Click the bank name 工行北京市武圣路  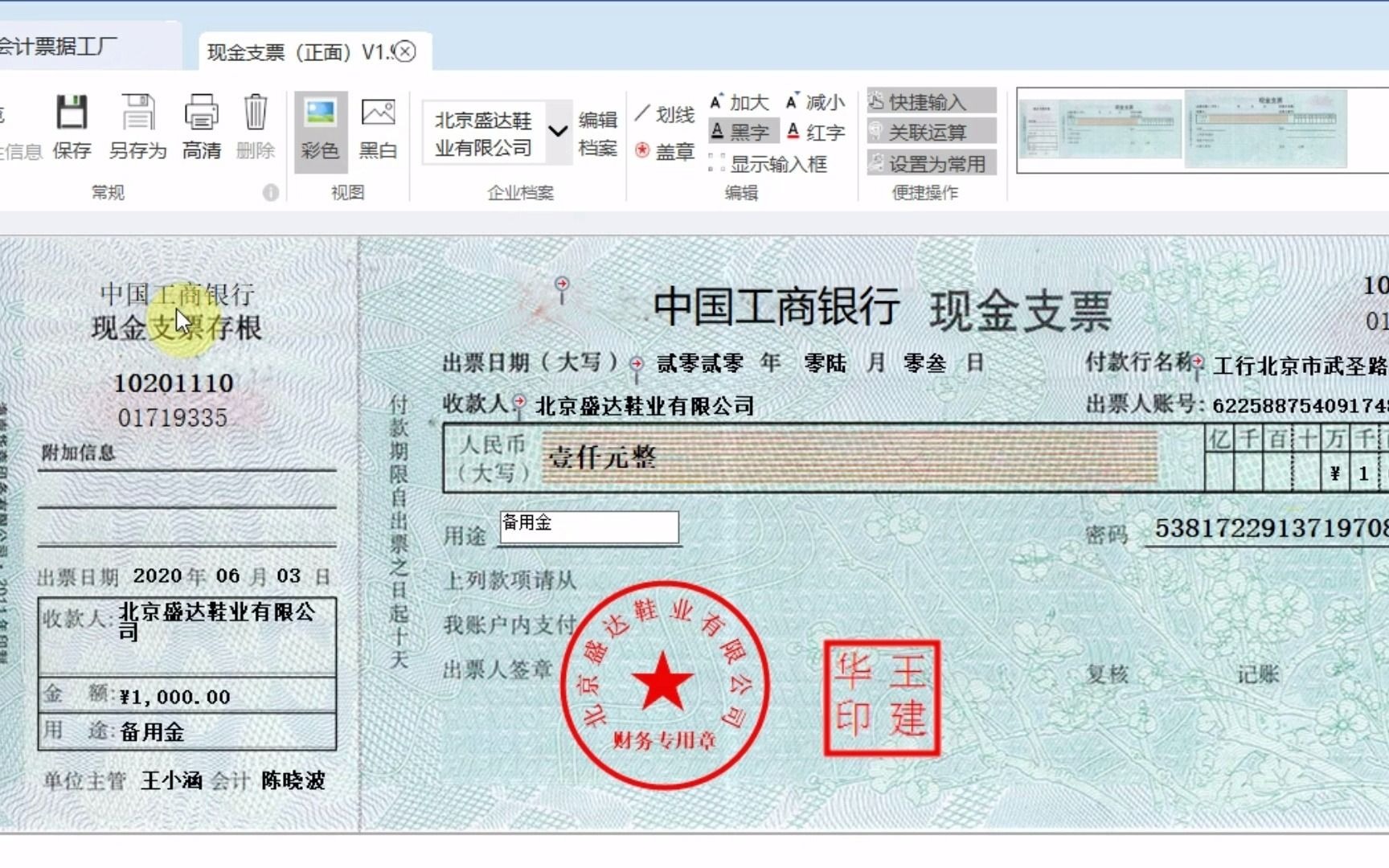(x=1301, y=366)
